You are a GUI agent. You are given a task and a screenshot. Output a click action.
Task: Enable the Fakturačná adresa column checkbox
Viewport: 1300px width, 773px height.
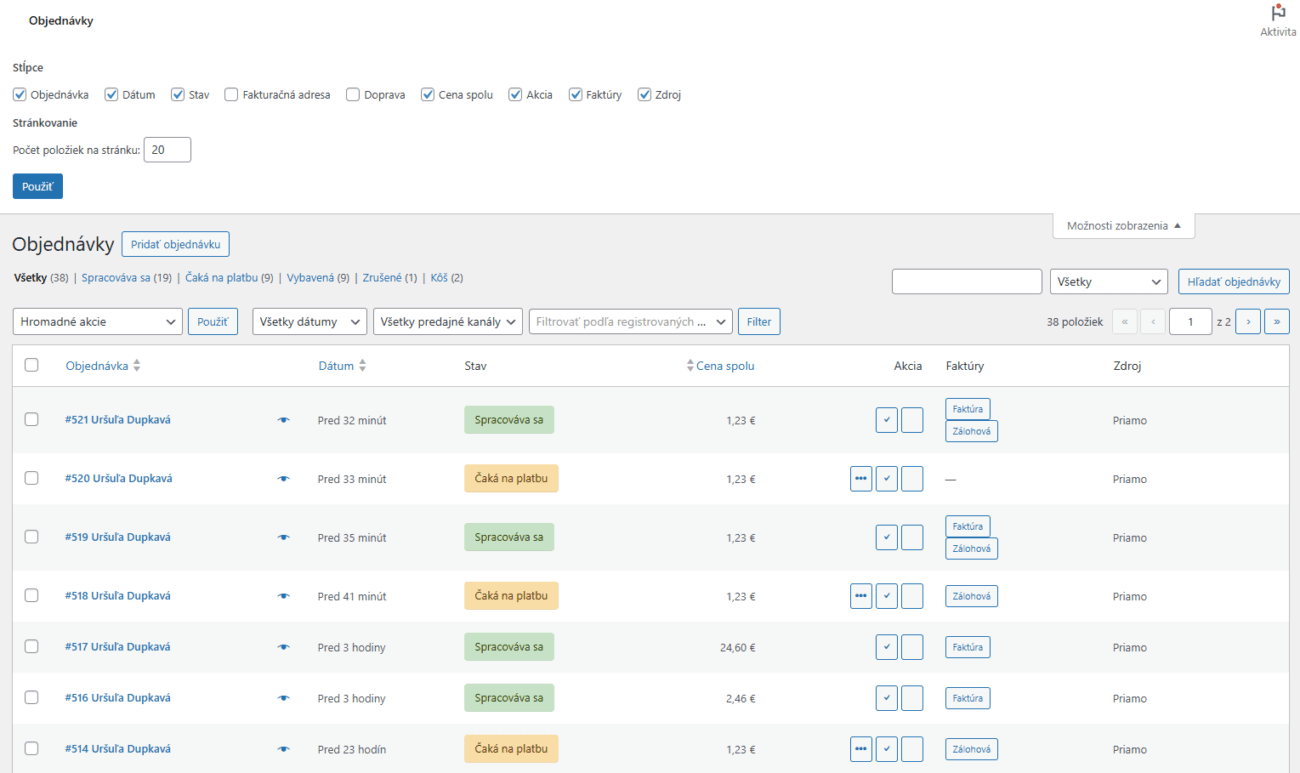[232, 95]
